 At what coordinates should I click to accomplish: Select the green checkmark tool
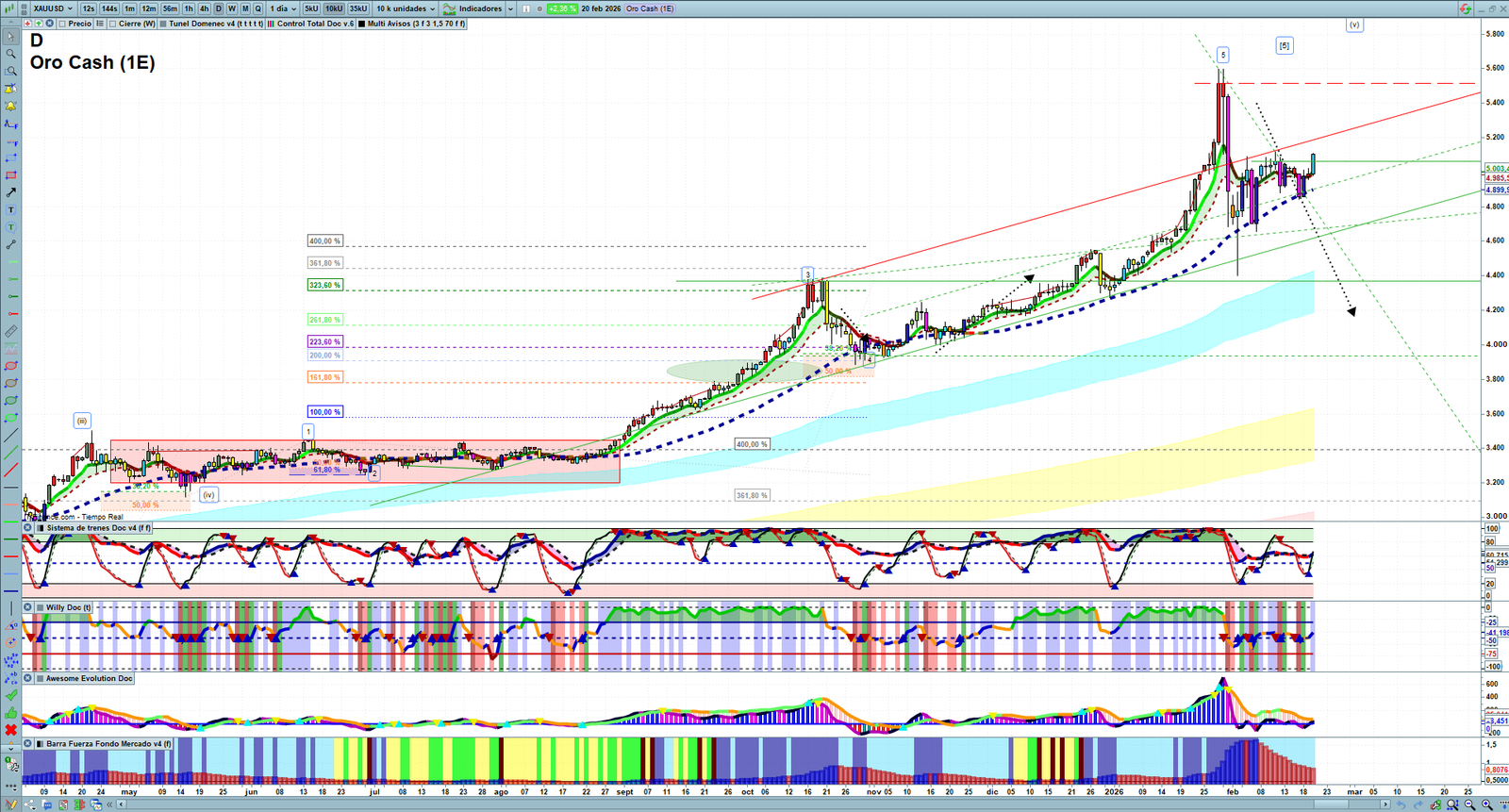click(x=11, y=695)
